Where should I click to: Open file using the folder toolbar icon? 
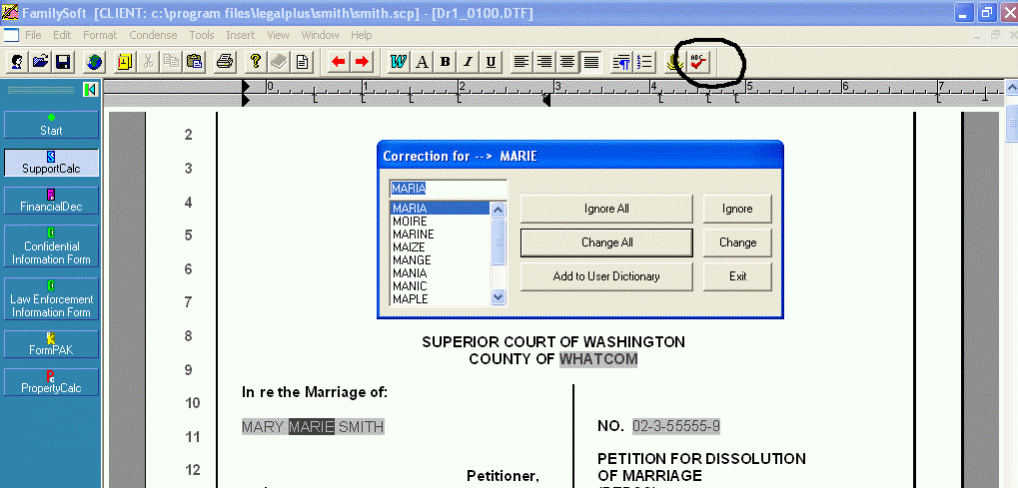40,62
